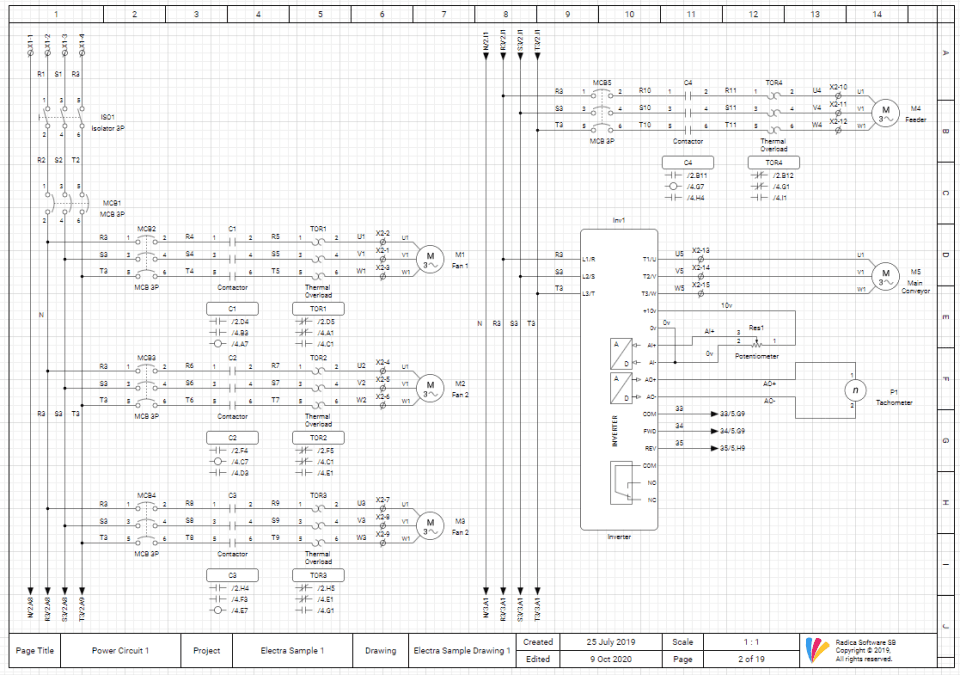Select the C2 contactor contacts symbol

(232, 388)
